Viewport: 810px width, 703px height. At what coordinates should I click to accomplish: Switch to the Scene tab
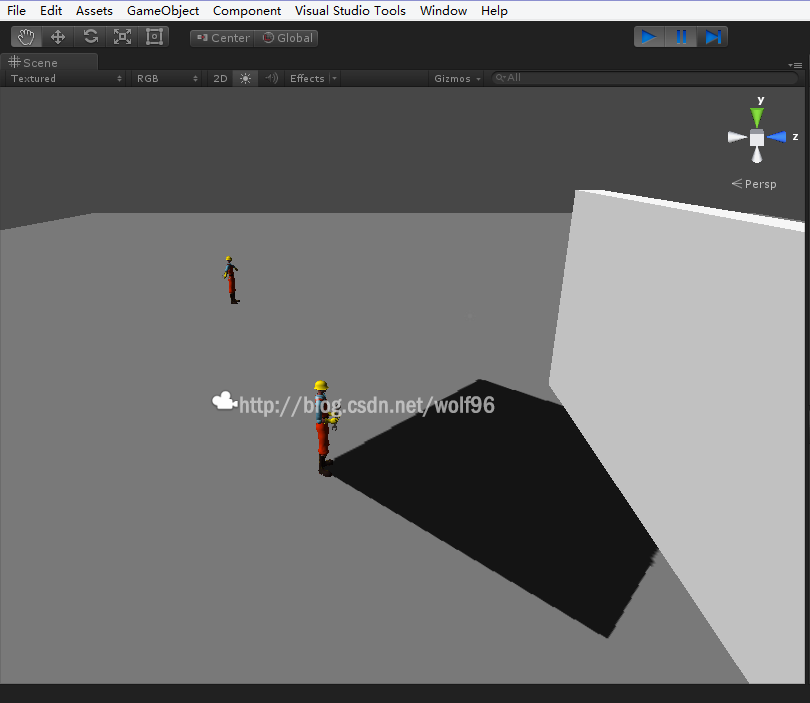(x=49, y=63)
